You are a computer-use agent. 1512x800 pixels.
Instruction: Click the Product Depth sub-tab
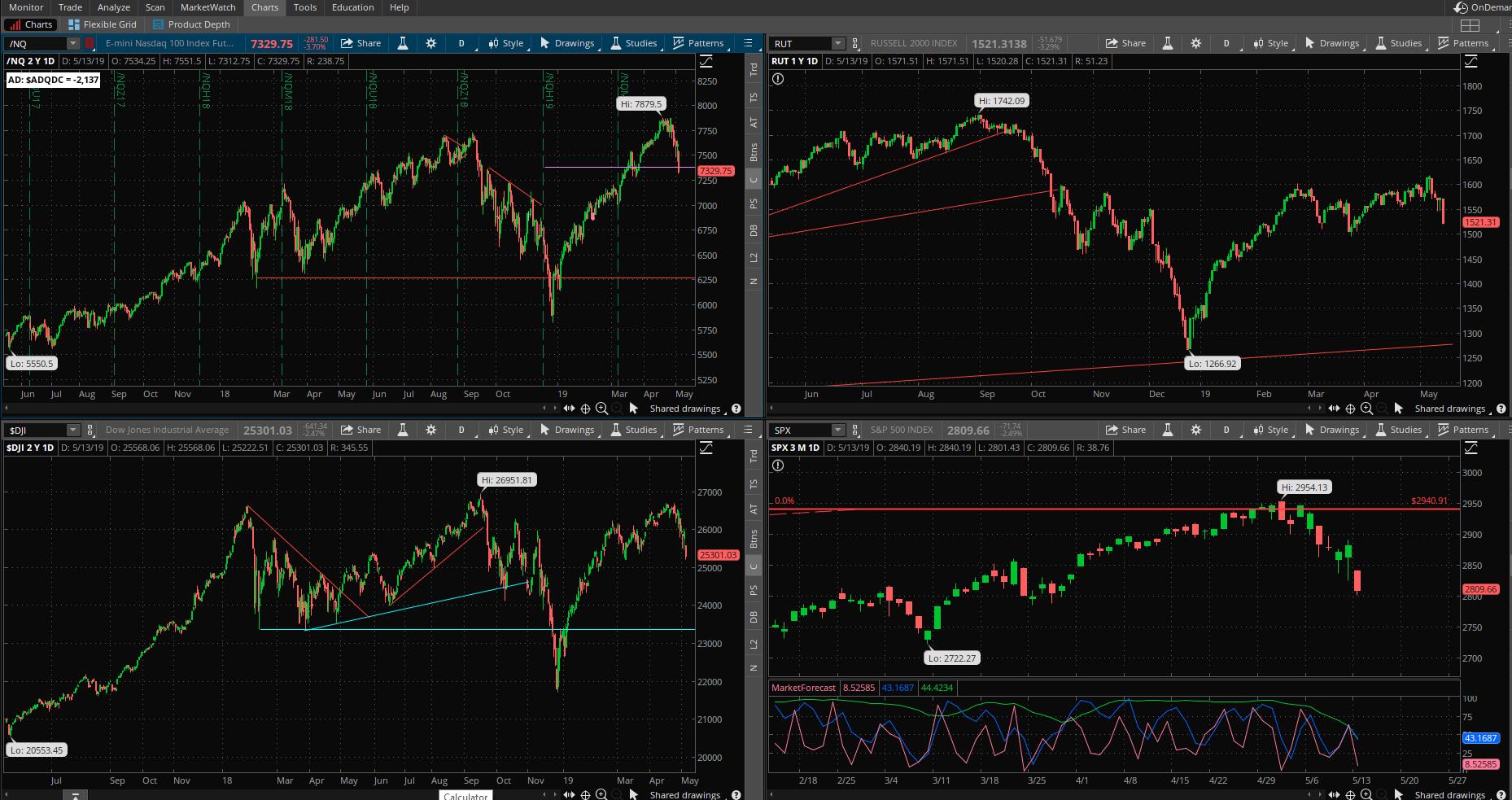coord(191,24)
